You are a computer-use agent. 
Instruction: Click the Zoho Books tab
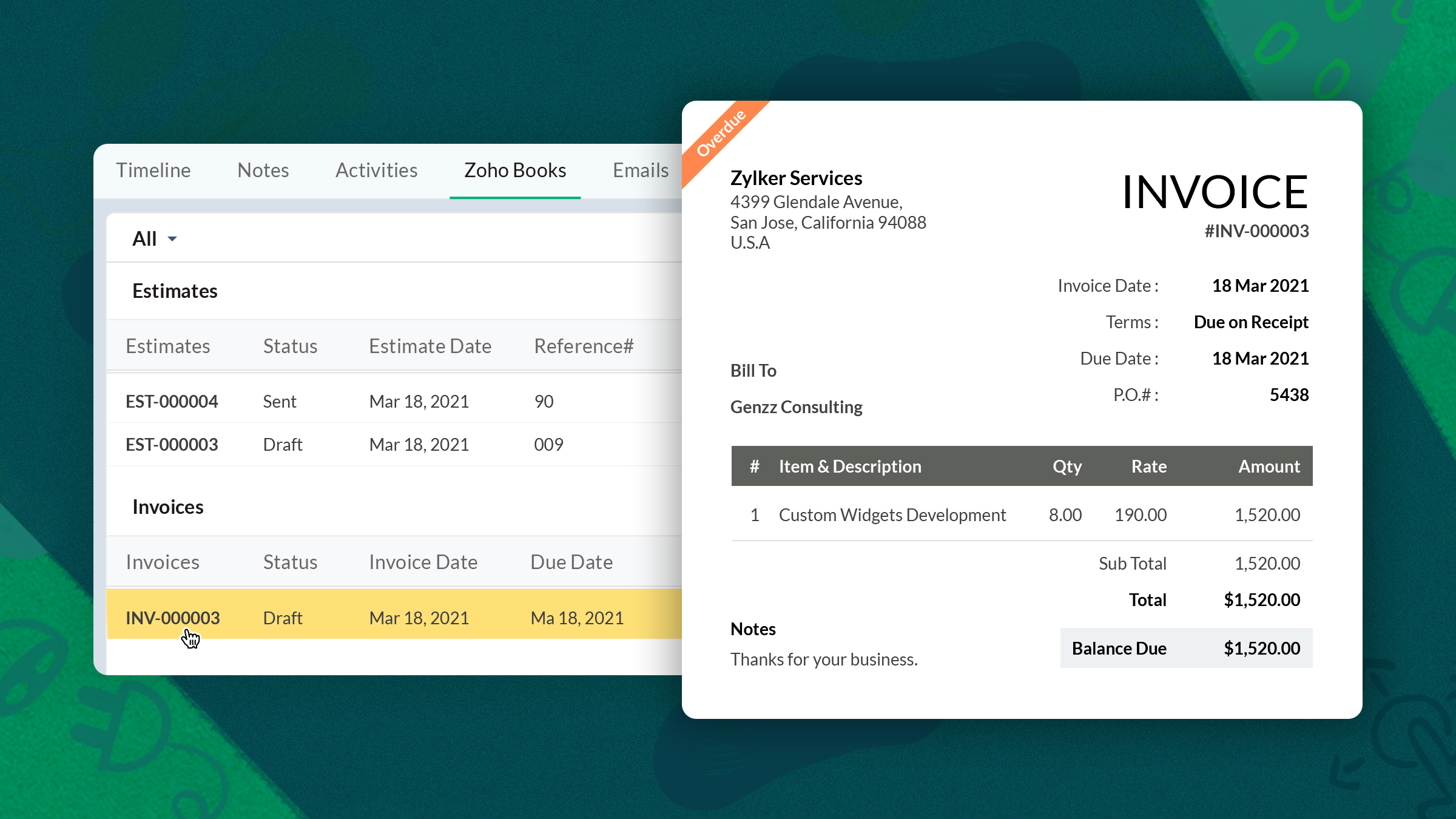click(x=515, y=170)
